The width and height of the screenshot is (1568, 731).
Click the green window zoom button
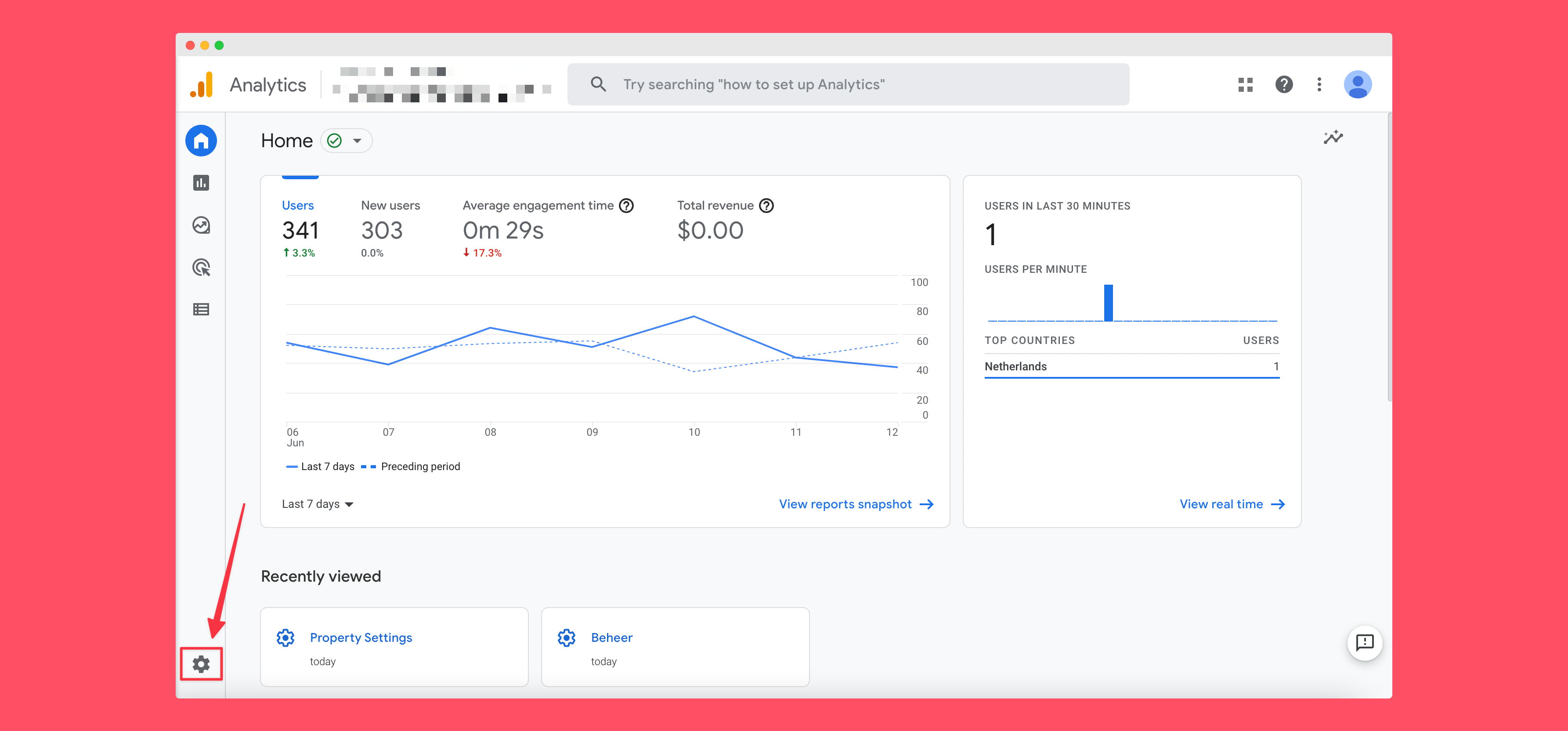(x=219, y=46)
